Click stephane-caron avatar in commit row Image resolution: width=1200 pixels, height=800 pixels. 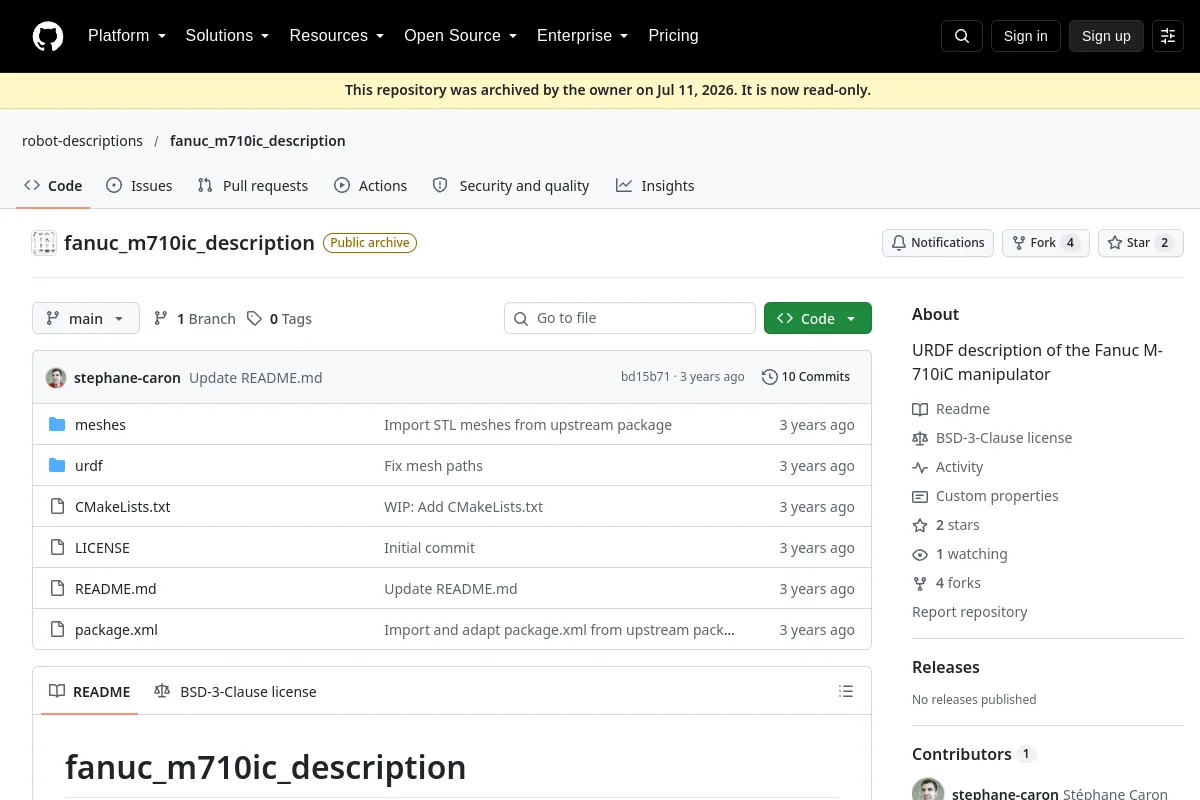pyautogui.click(x=56, y=378)
